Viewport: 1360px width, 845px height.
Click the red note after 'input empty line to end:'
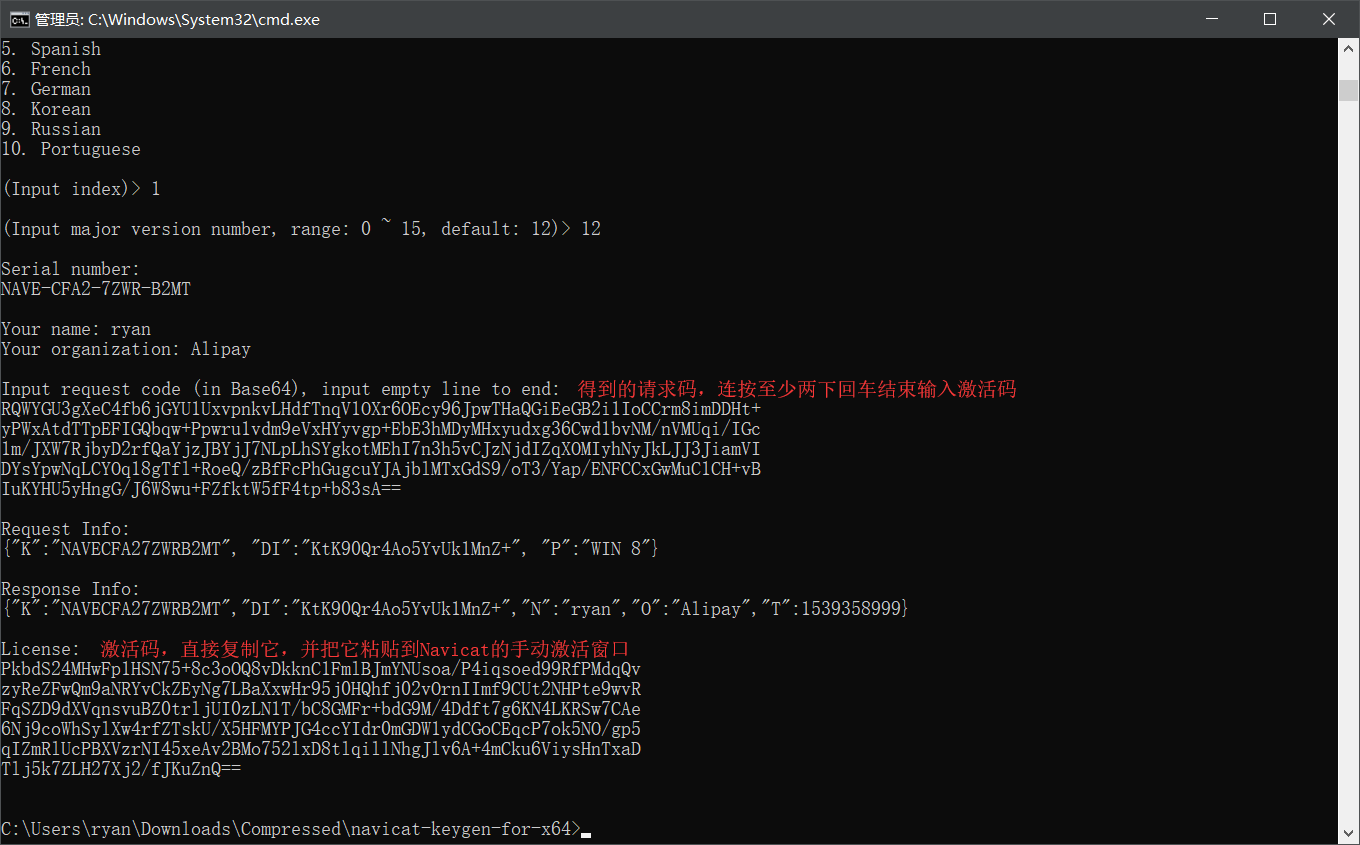pyautogui.click(x=797, y=389)
